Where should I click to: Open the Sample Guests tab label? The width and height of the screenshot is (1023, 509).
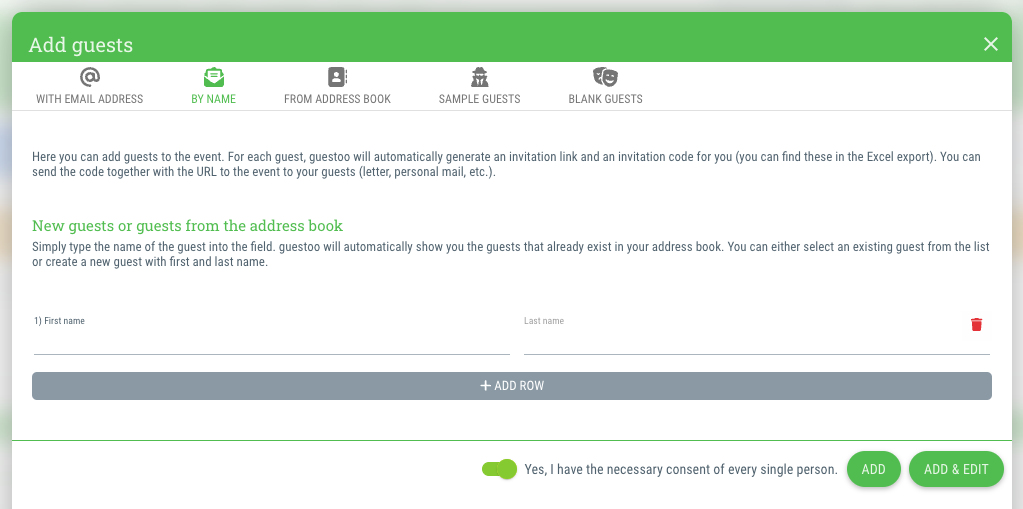pyautogui.click(x=480, y=99)
